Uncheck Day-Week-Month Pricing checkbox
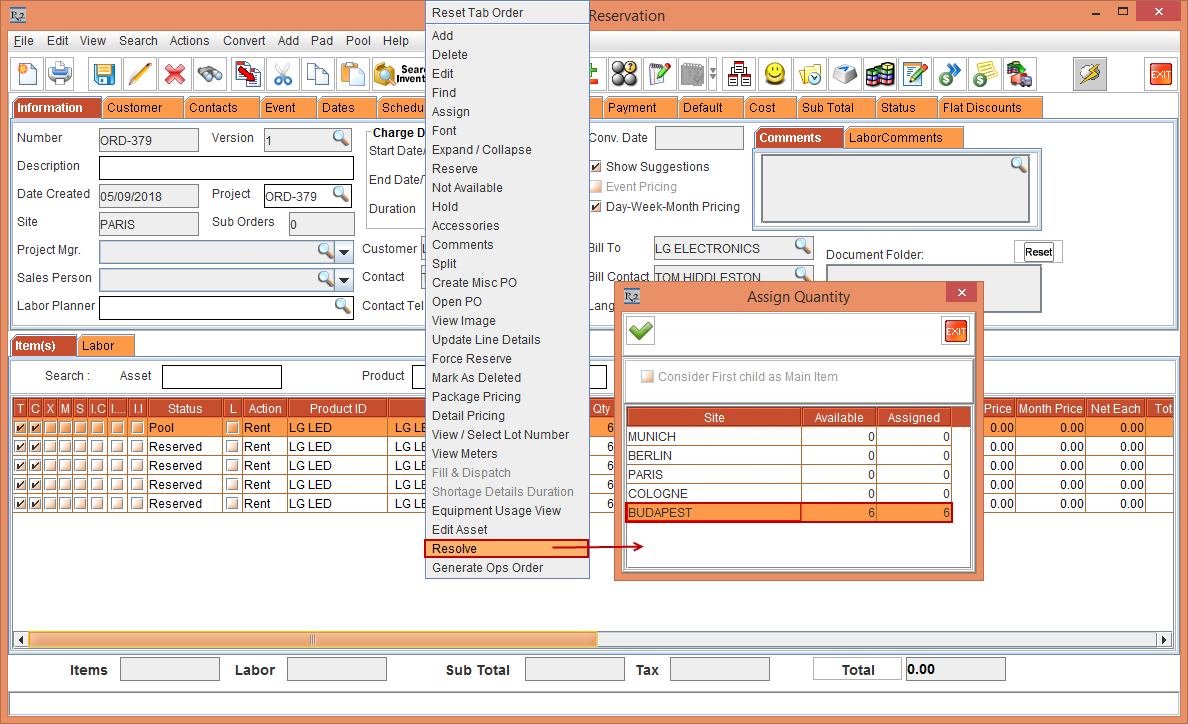 tap(596, 207)
